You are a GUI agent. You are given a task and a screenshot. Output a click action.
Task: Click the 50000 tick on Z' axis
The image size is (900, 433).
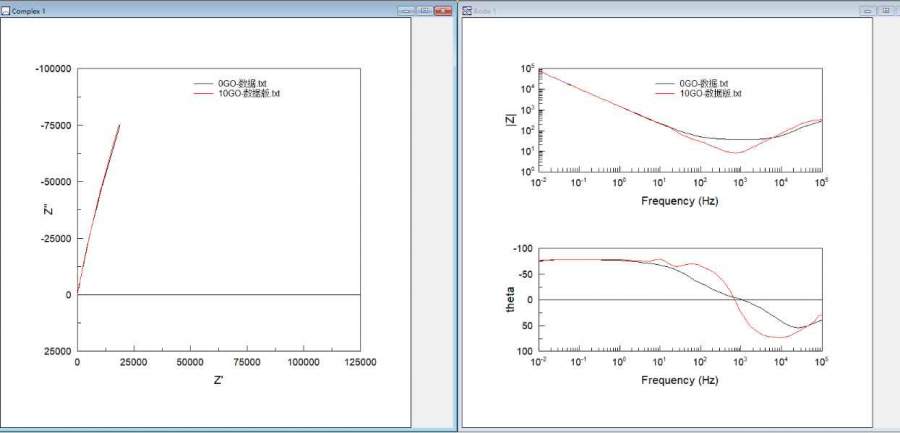[x=191, y=362]
